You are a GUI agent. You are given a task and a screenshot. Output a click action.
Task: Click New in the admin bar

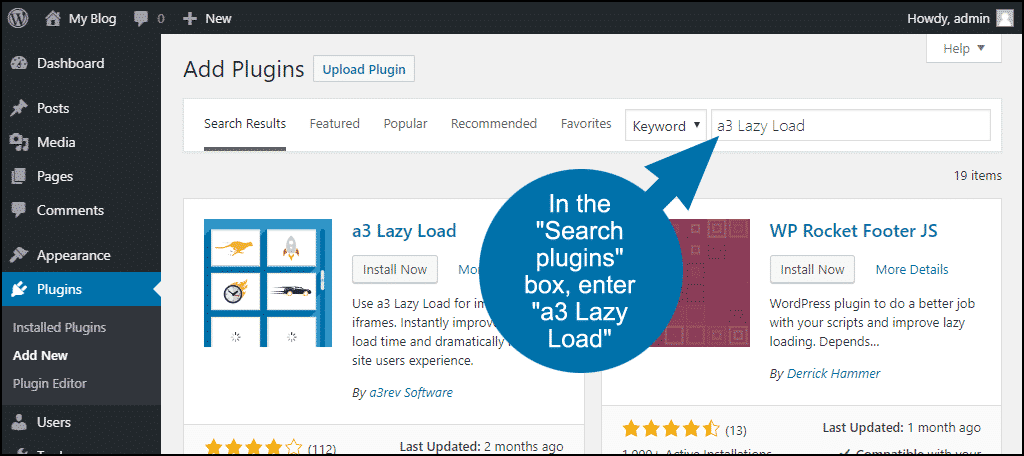tap(218, 19)
